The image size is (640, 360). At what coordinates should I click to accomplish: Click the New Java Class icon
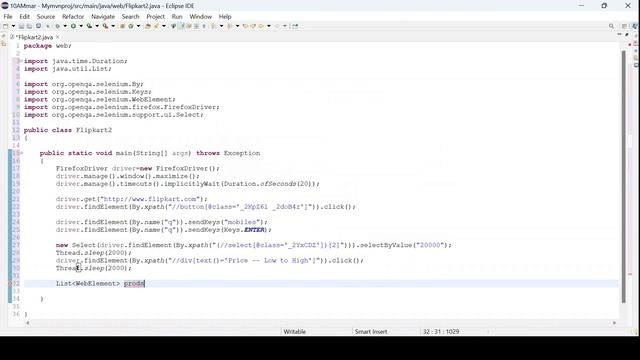pyautogui.click(x=131, y=26)
